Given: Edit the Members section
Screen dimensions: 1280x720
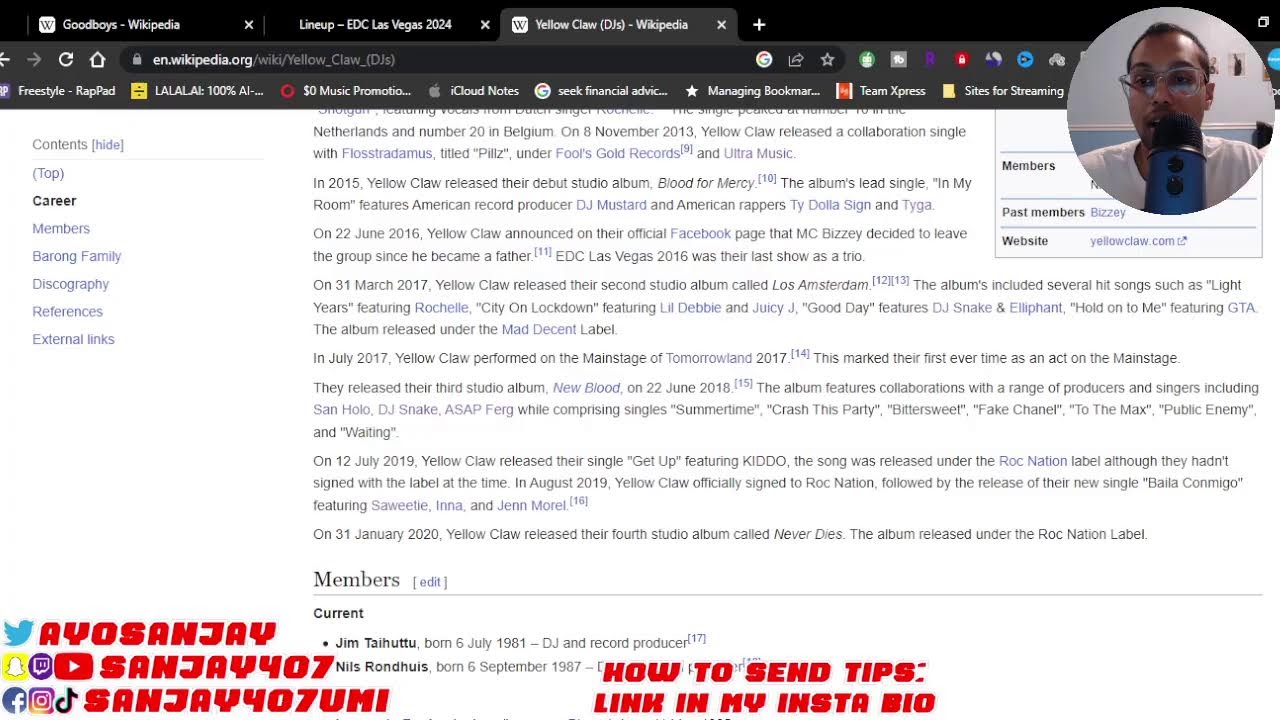Looking at the screenshot, I should pyautogui.click(x=430, y=582).
